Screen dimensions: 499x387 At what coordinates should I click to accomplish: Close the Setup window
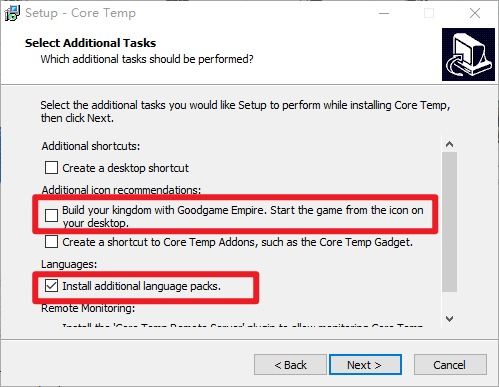(475, 13)
